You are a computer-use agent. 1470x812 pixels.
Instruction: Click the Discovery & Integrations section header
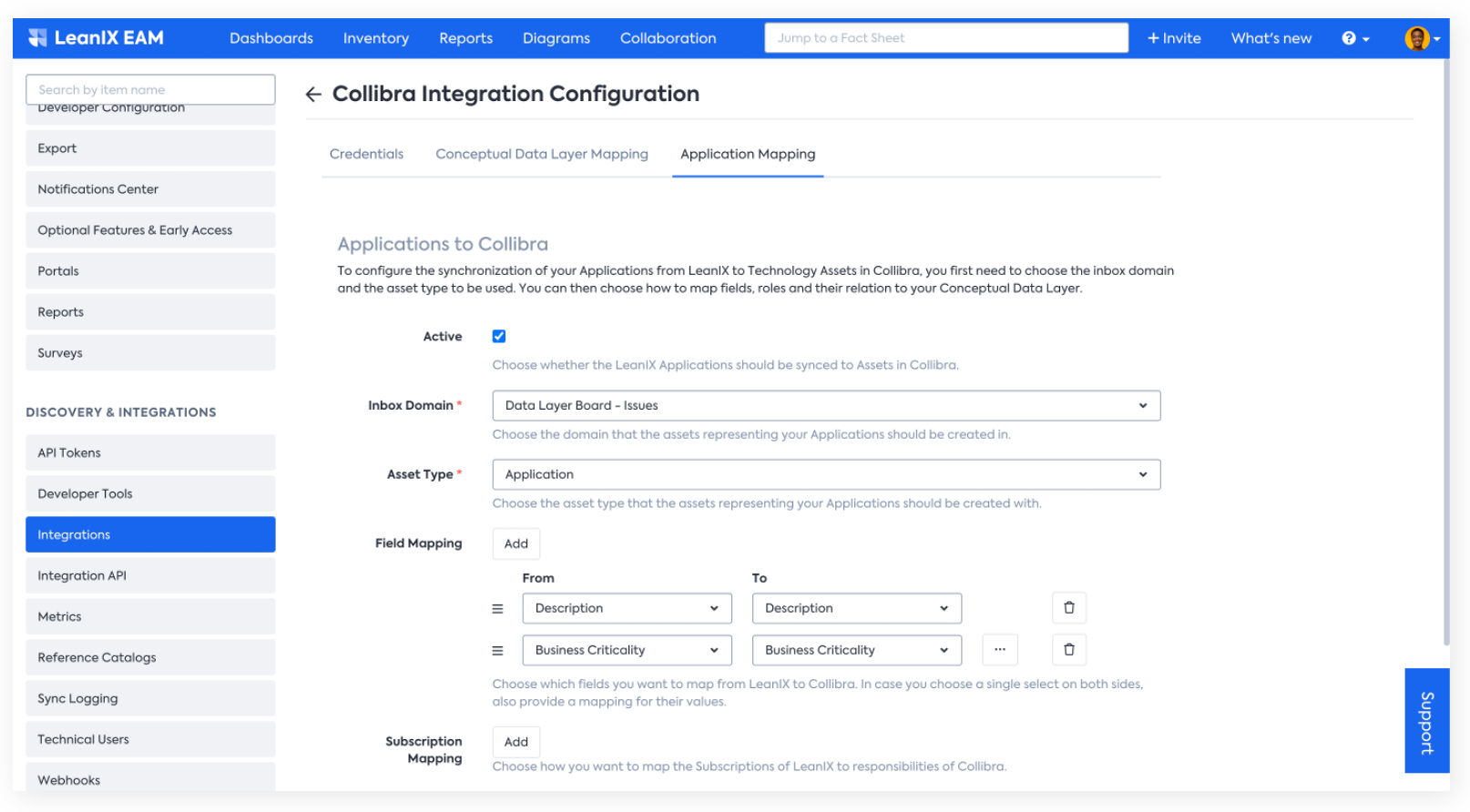coord(121,412)
